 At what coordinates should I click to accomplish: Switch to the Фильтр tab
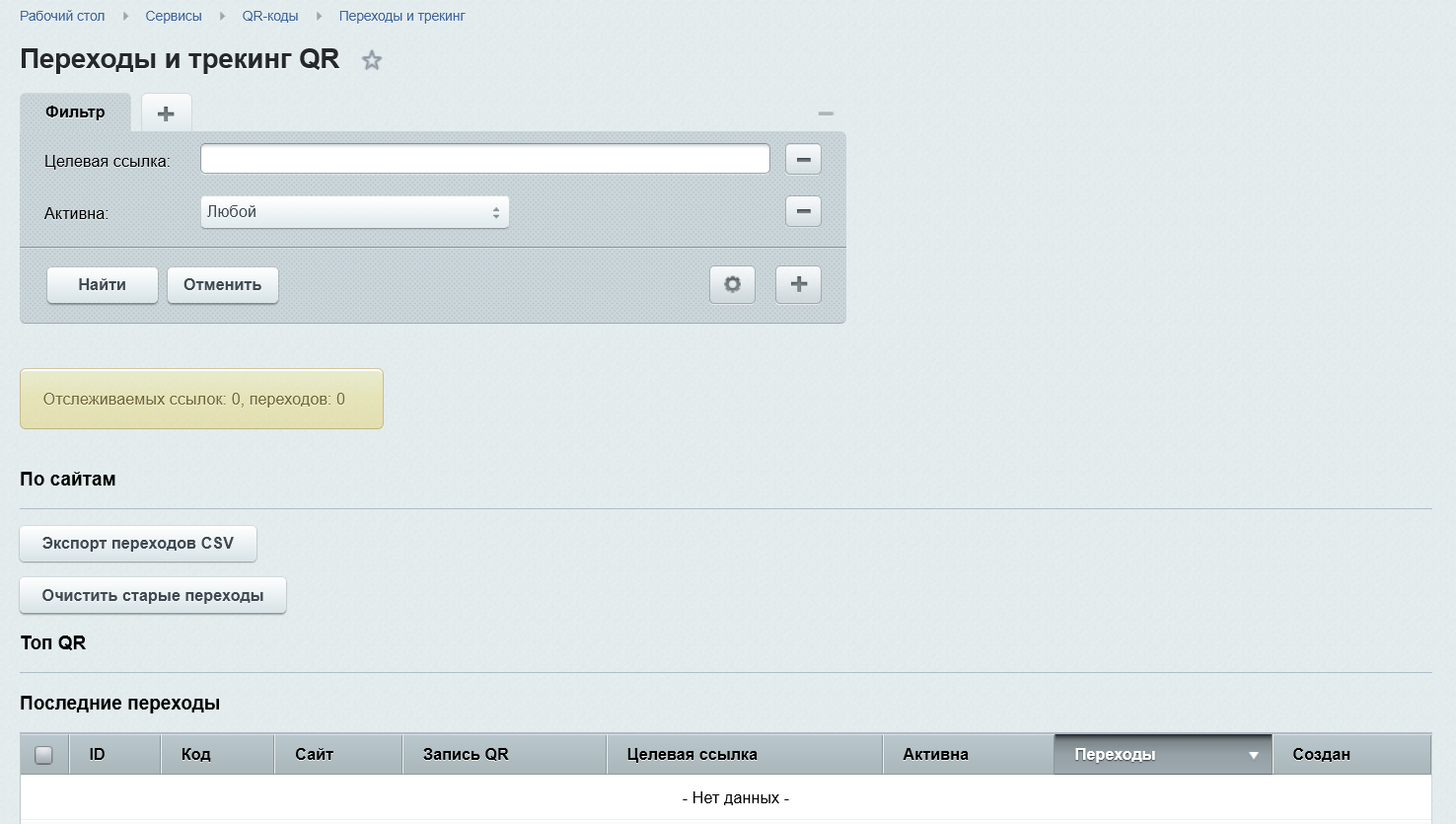click(x=75, y=112)
